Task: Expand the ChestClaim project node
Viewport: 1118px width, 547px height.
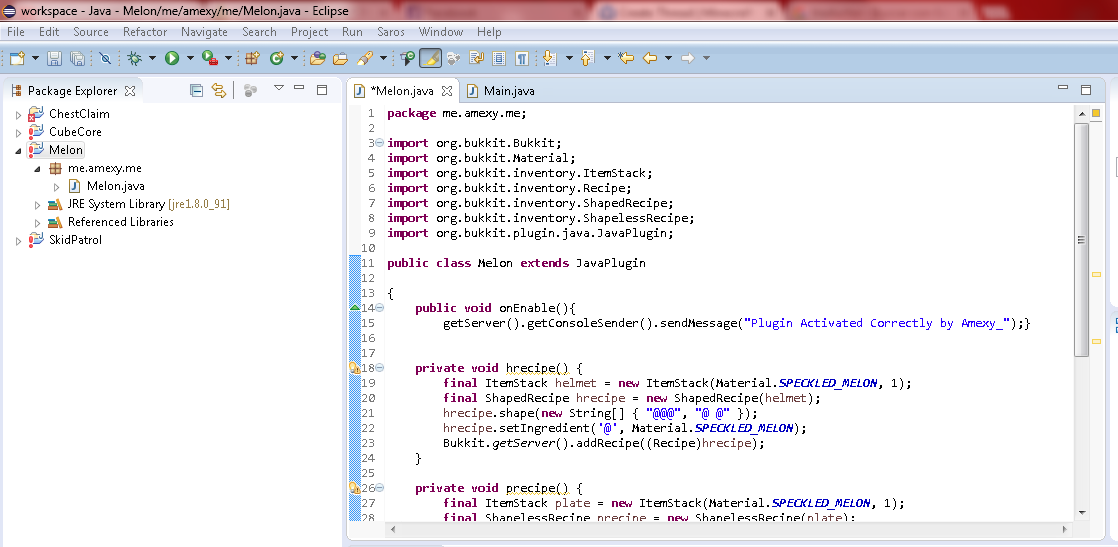Action: [x=18, y=114]
